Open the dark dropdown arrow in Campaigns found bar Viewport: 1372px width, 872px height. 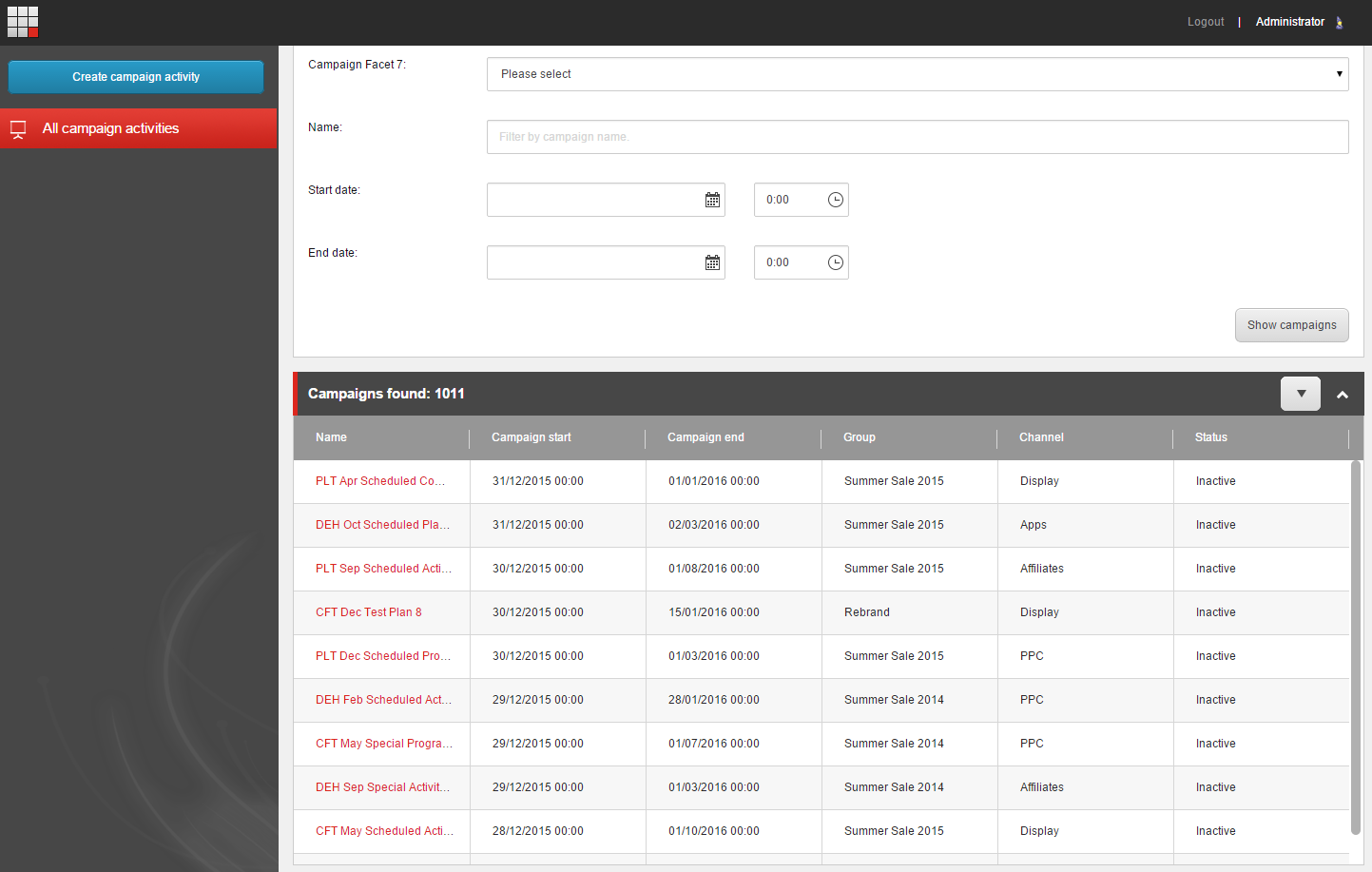1300,393
